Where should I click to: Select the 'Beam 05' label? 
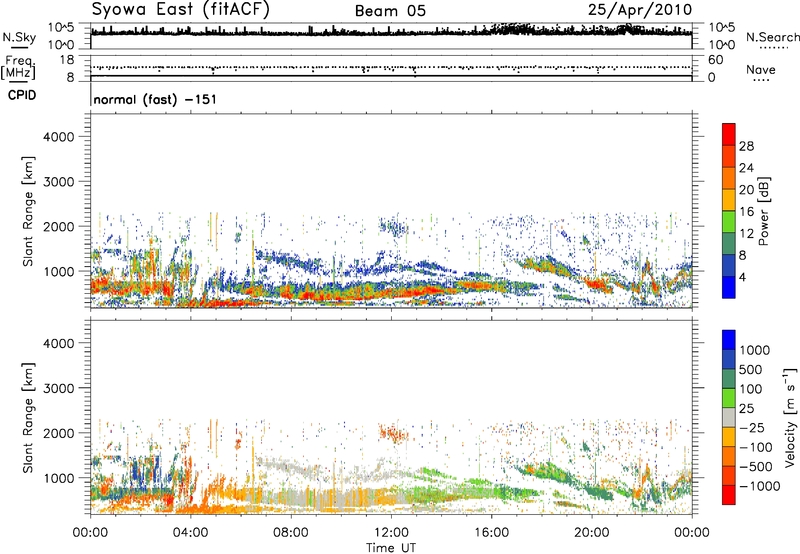click(x=390, y=11)
